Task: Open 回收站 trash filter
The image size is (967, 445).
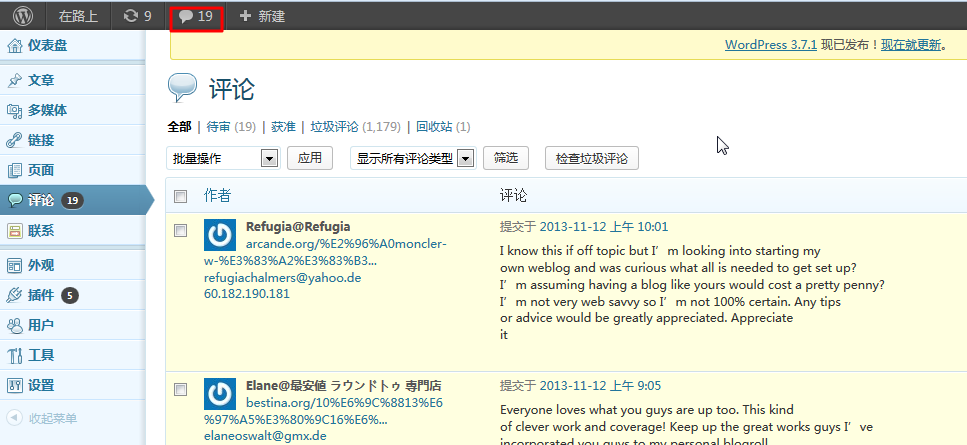Action: (434, 127)
